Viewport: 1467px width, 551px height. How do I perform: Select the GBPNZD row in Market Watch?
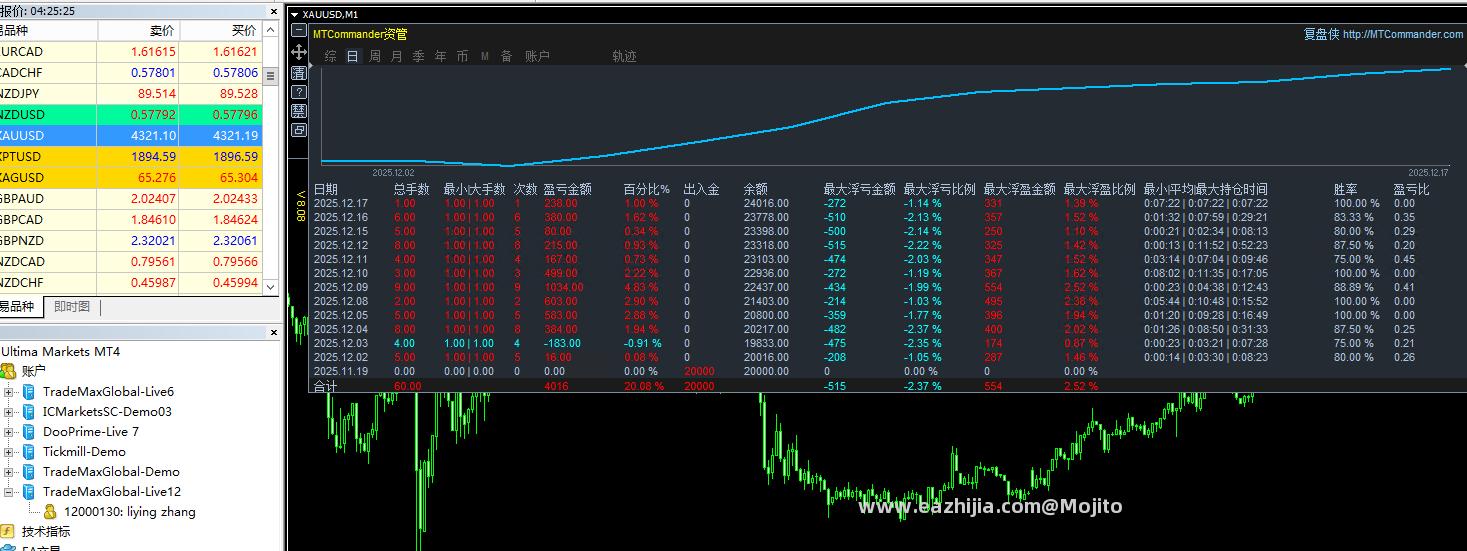coord(131,240)
